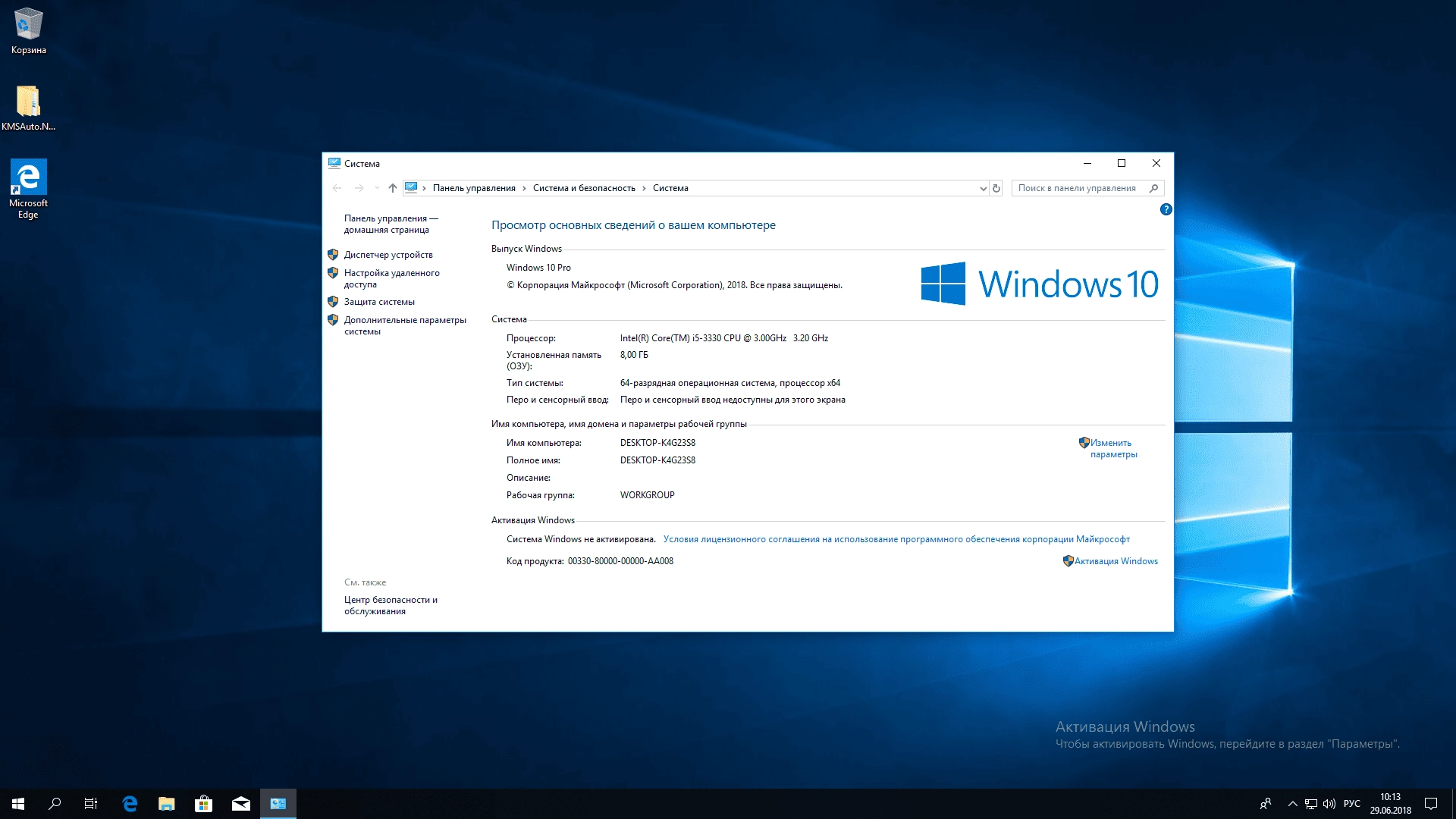The height and width of the screenshot is (819, 1456).
Task: Go up one level arrow
Action: tap(393, 188)
